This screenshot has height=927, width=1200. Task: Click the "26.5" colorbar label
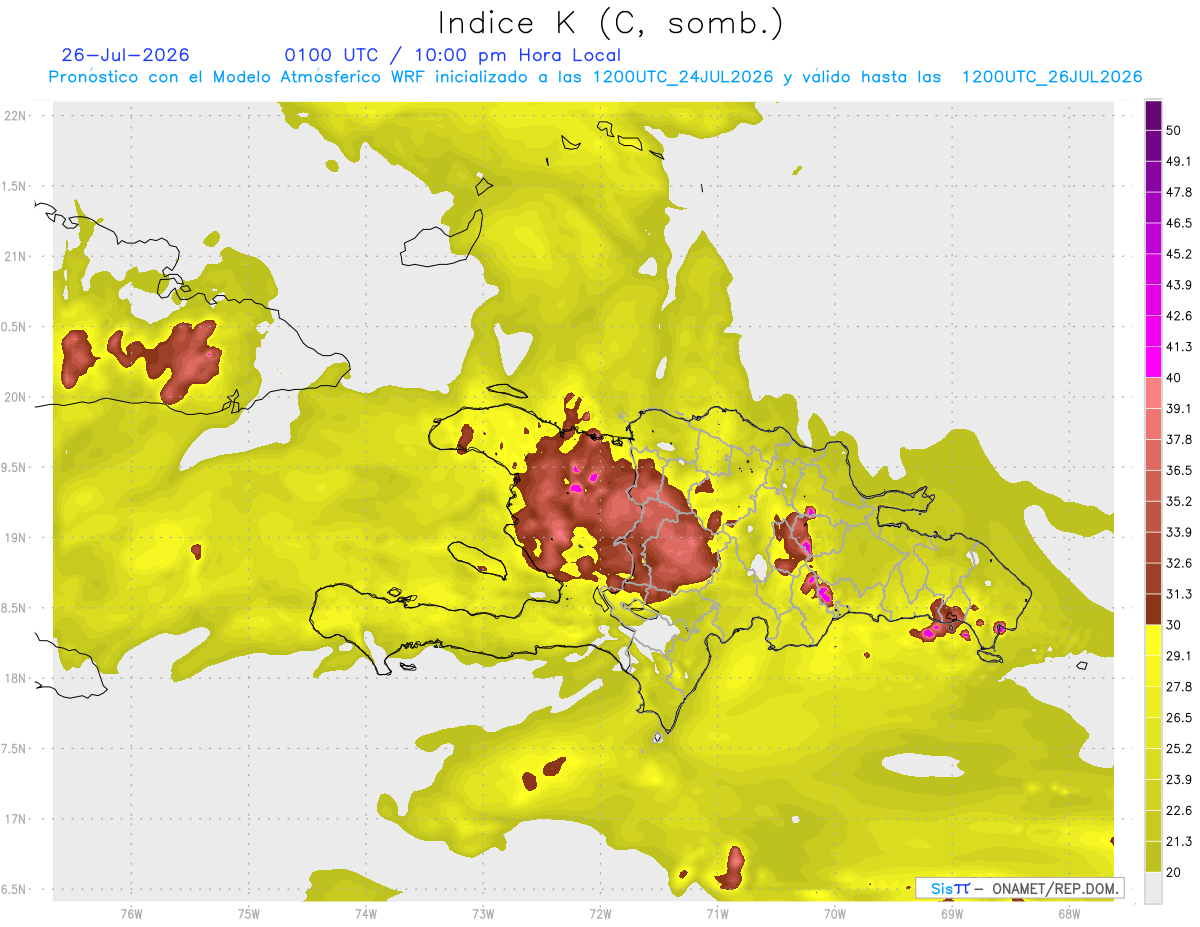(1179, 717)
